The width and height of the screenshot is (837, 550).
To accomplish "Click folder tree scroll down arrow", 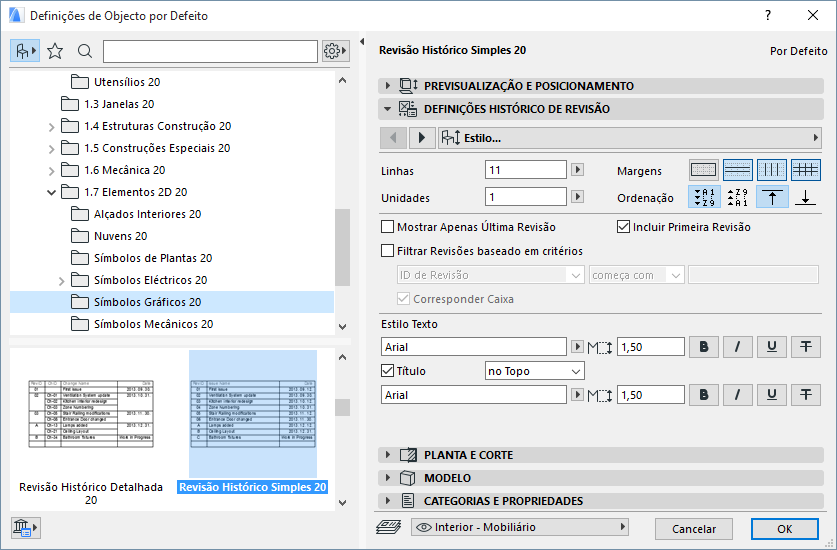I will coord(343,326).
